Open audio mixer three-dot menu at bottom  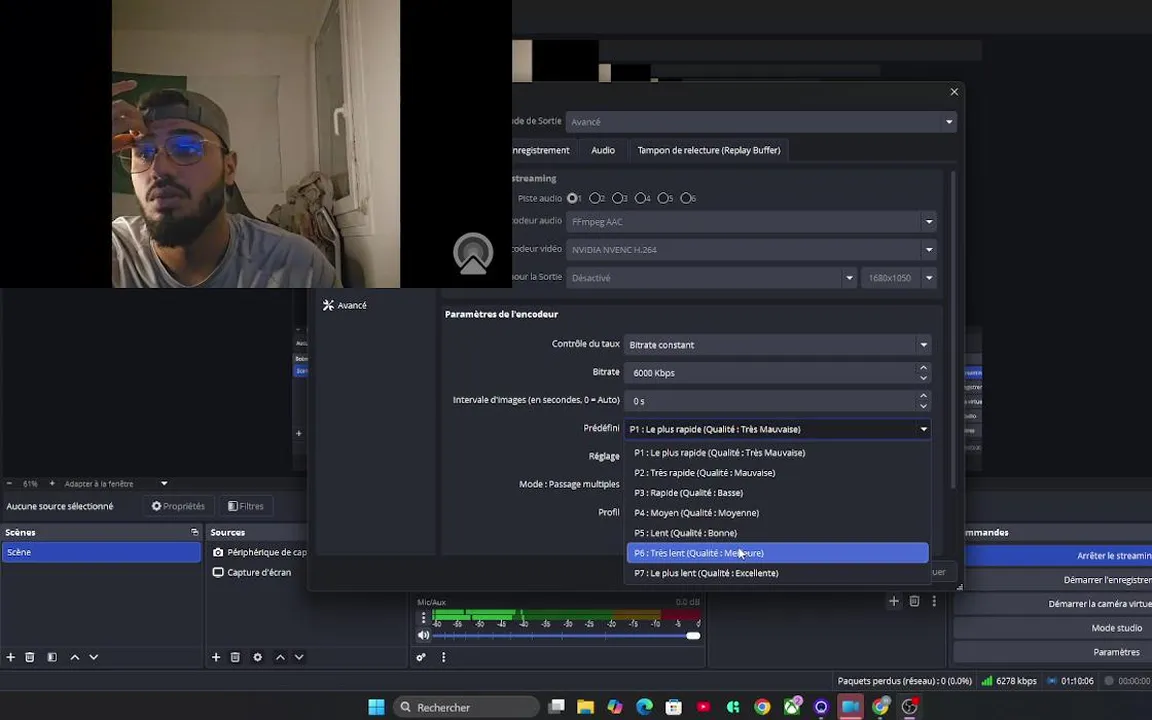[444, 658]
